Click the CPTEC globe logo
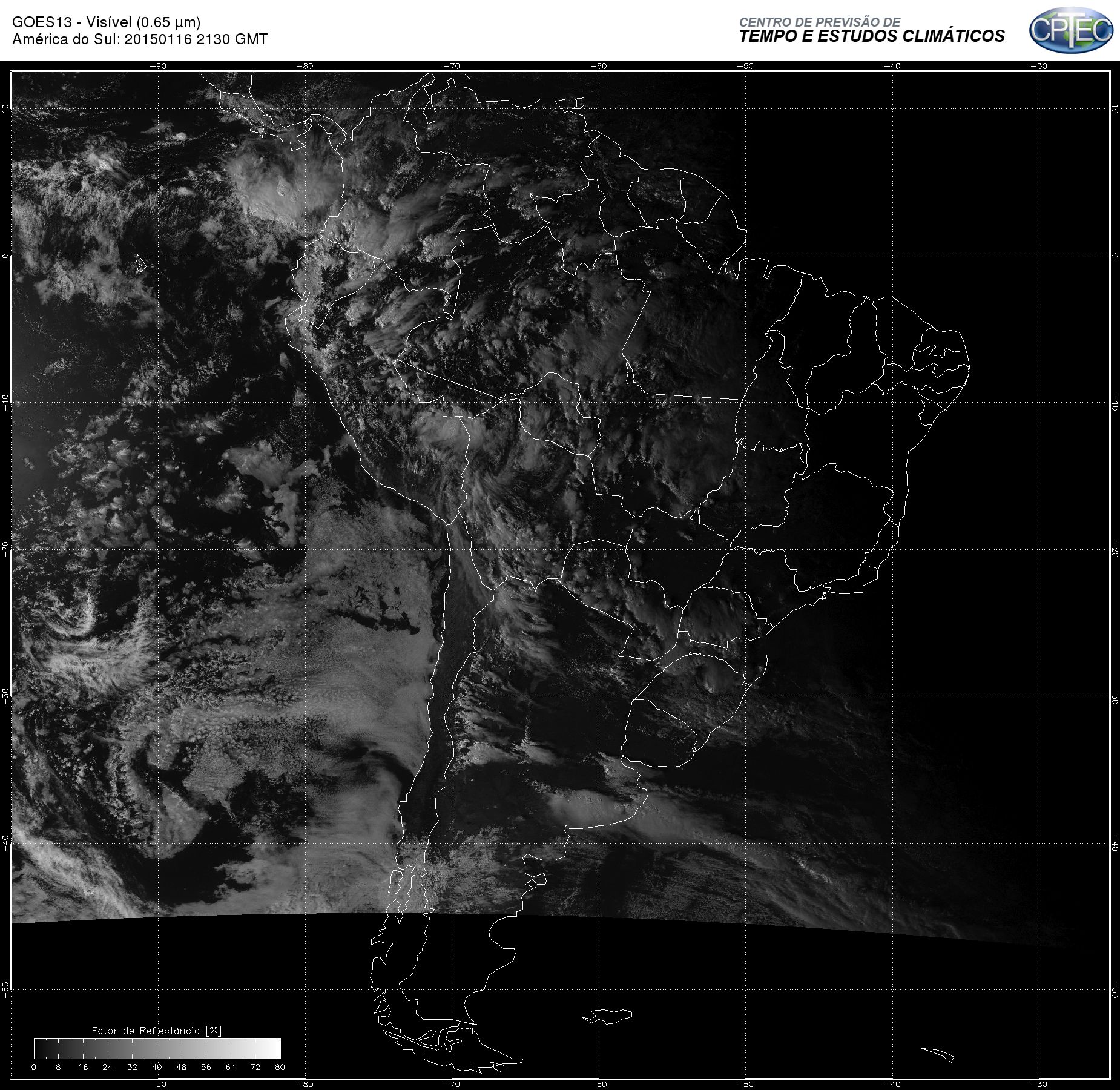Screen dimensions: 1120x1090 [1071, 30]
